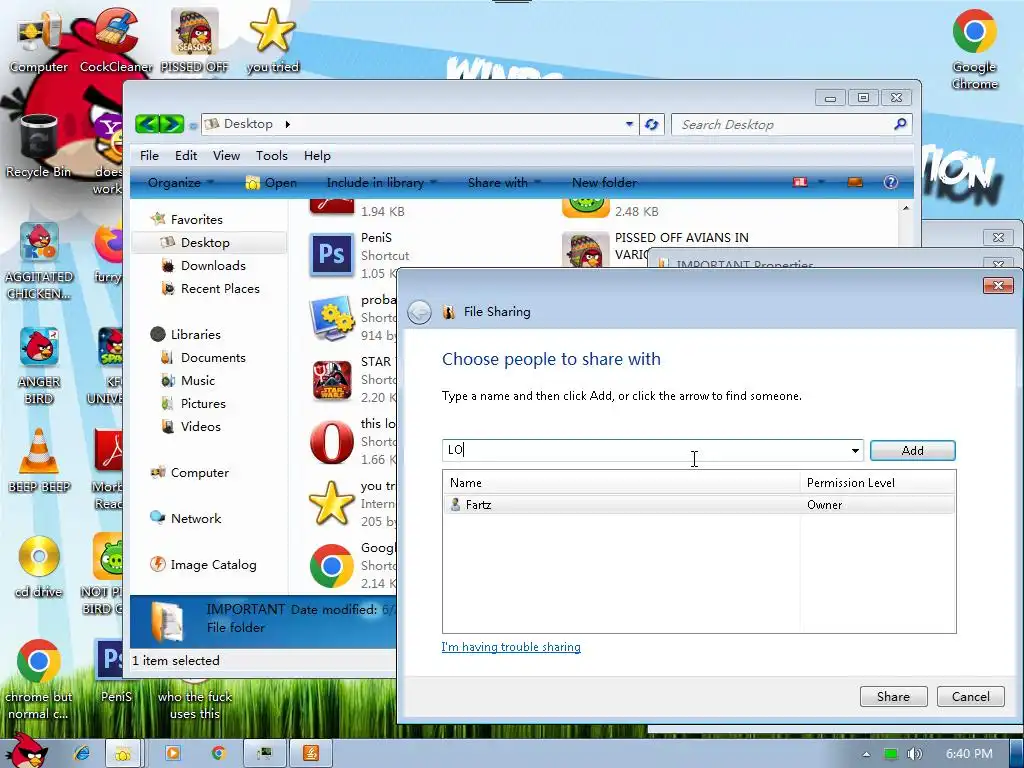Viewport: 1024px width, 768px height.
Task: Click the arrow after Desktop in the address bar
Action: 287,124
